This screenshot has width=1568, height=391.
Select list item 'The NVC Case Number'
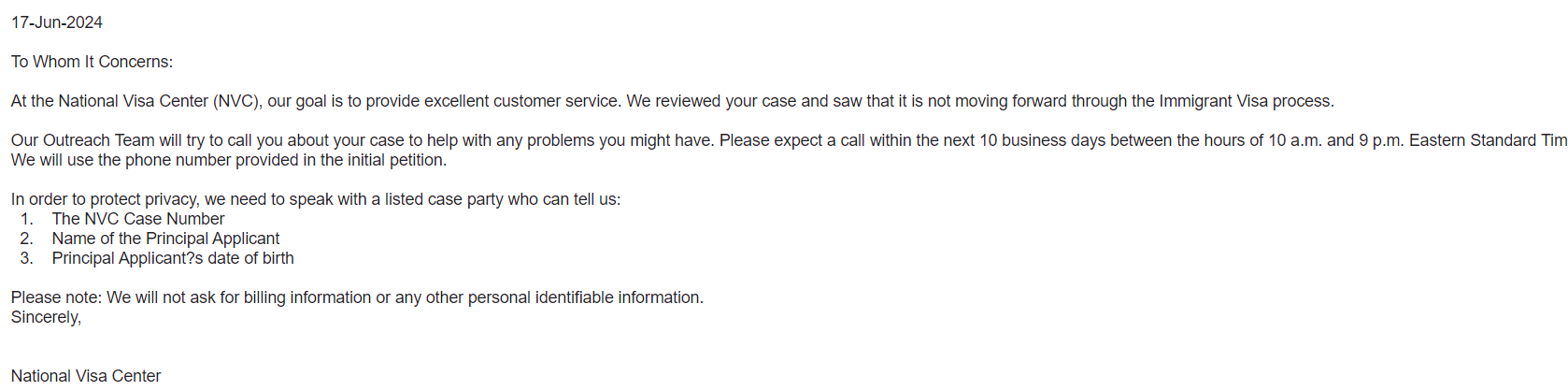138,219
